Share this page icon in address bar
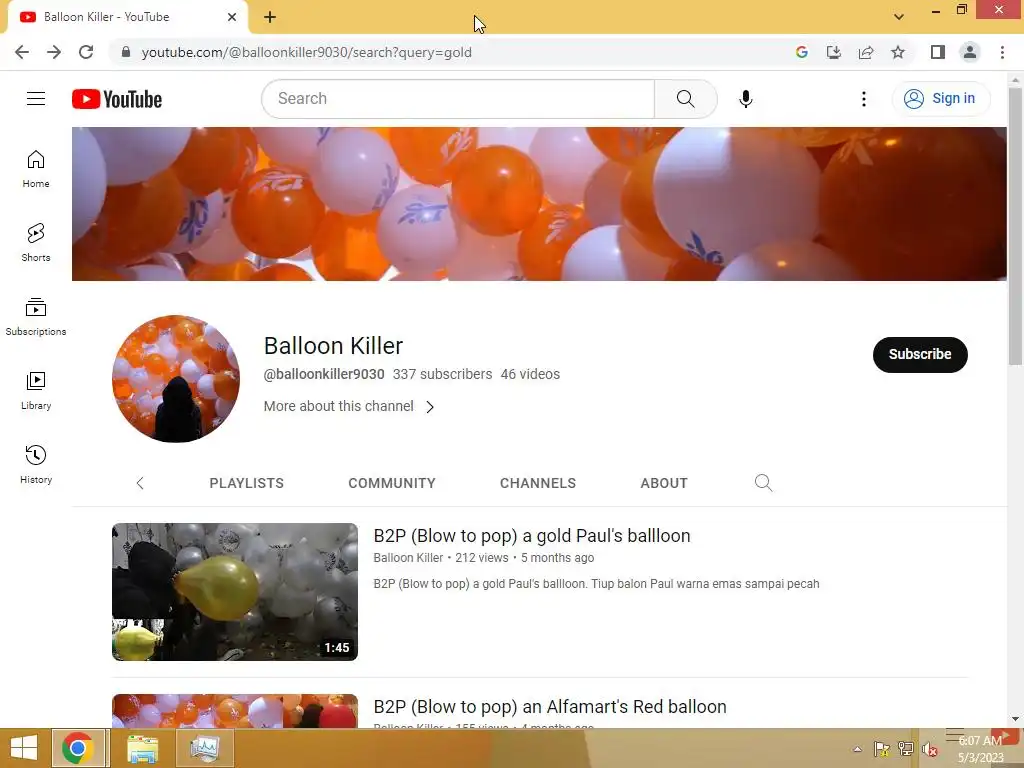The height and width of the screenshot is (768, 1024). click(x=866, y=52)
